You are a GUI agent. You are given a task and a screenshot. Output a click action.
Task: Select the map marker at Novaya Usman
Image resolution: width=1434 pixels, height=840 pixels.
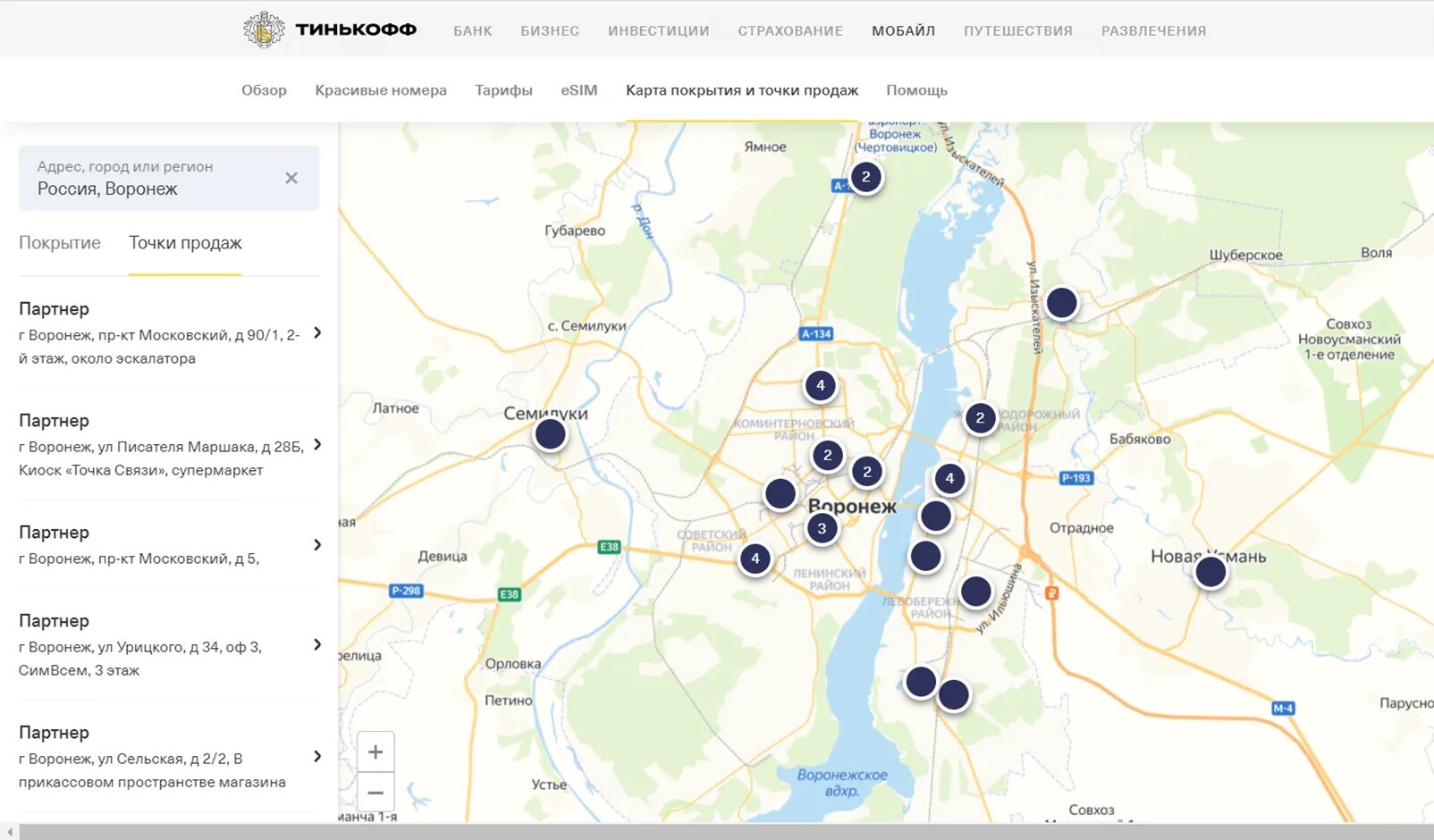click(x=1210, y=571)
